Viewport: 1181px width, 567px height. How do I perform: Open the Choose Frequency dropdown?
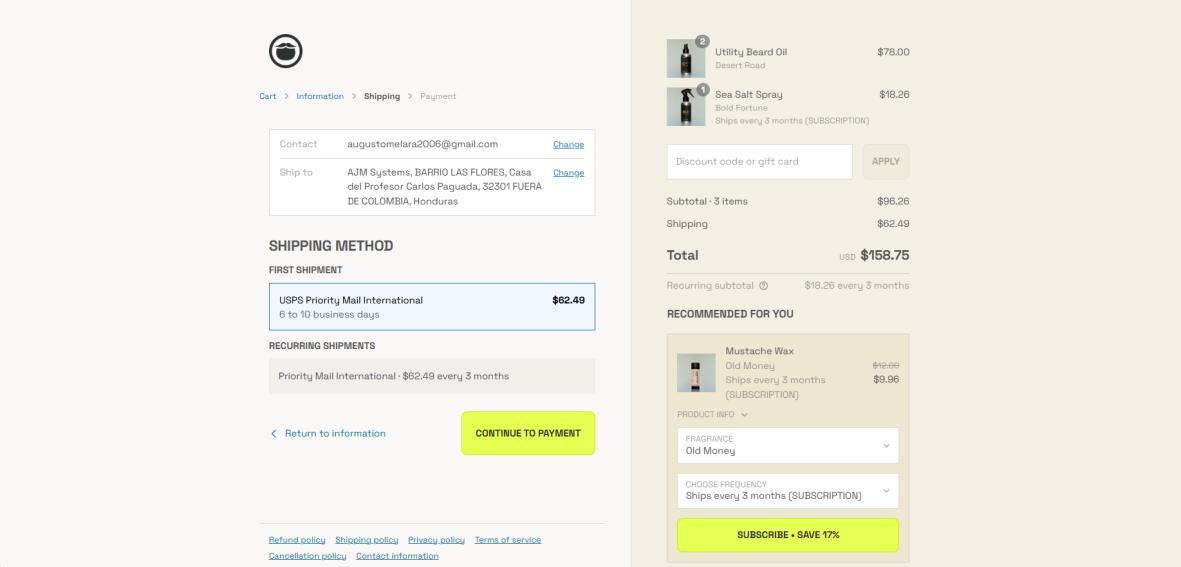[x=788, y=491]
